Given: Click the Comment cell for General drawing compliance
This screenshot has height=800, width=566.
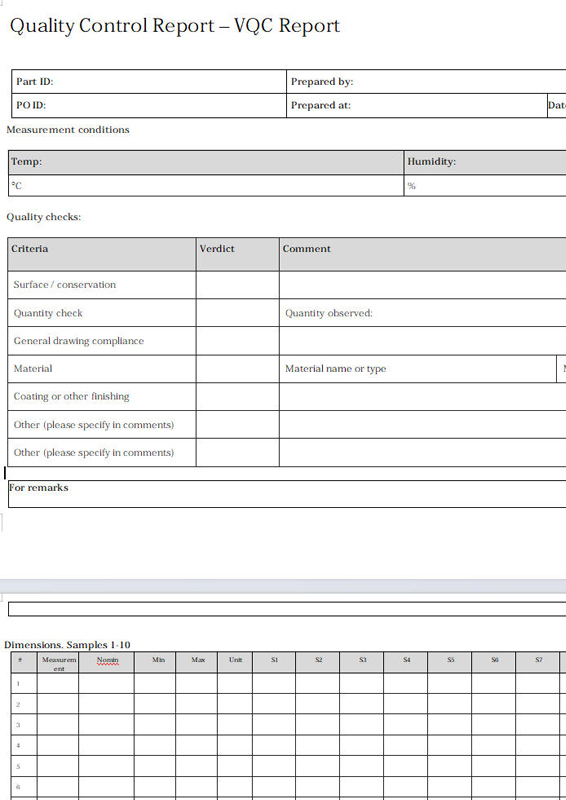Looking at the screenshot, I should [x=423, y=341].
